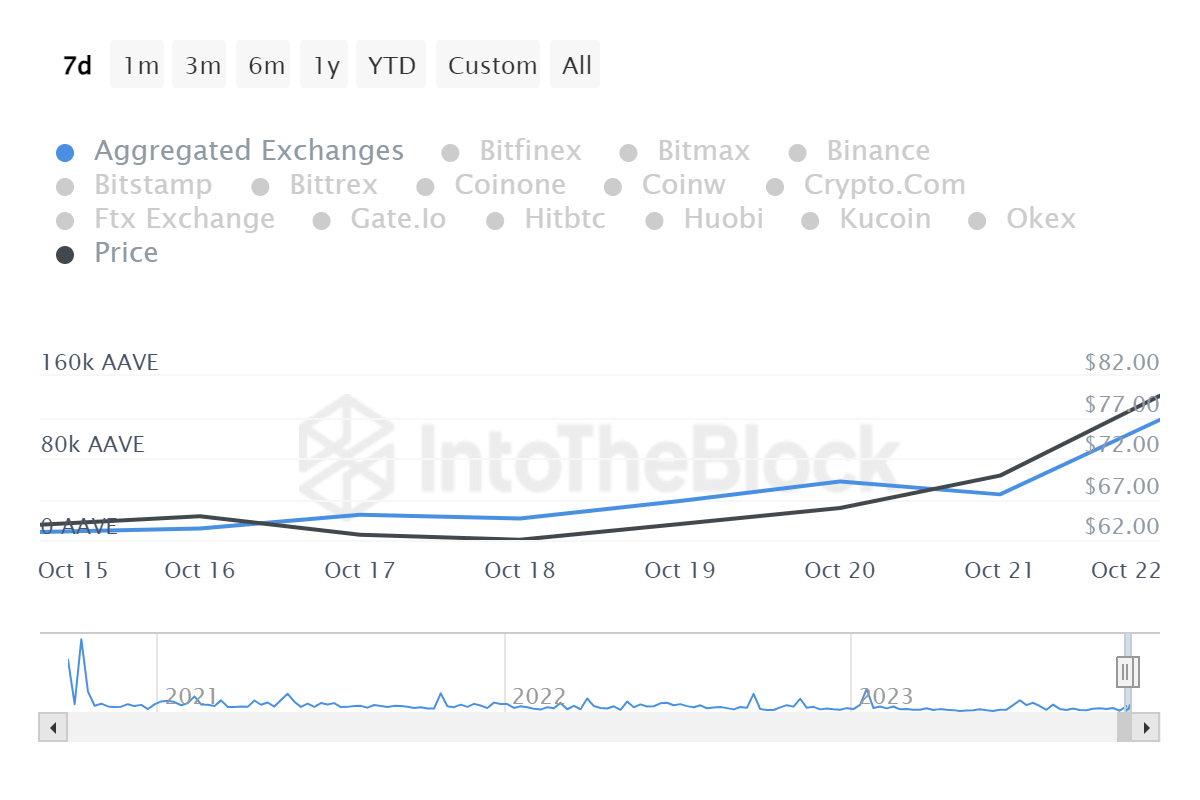The height and width of the screenshot is (800, 1200).
Task: Select the YTD time range
Action: click(391, 64)
